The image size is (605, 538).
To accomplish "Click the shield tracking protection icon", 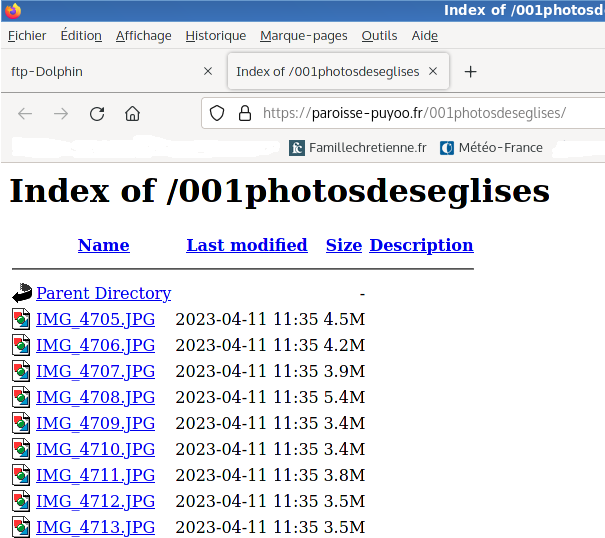I will pos(217,113).
